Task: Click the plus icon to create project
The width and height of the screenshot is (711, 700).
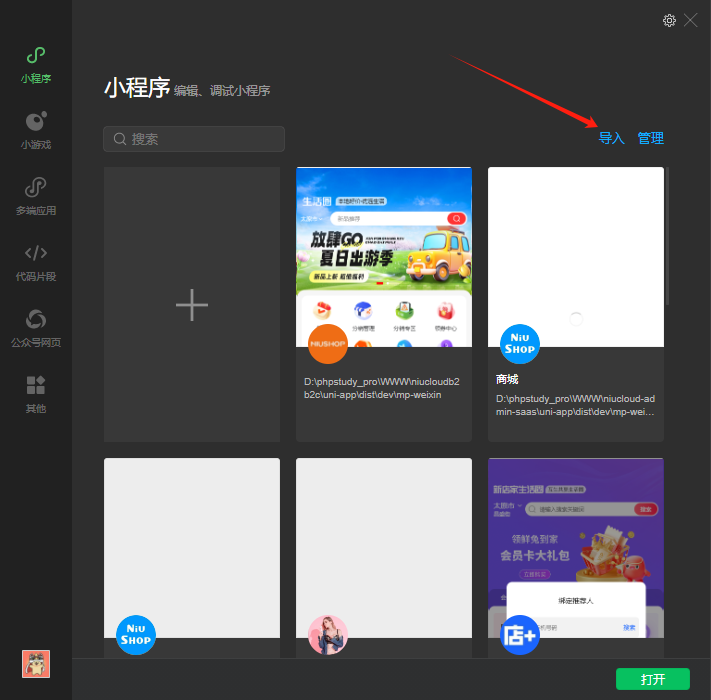Action: point(191,305)
